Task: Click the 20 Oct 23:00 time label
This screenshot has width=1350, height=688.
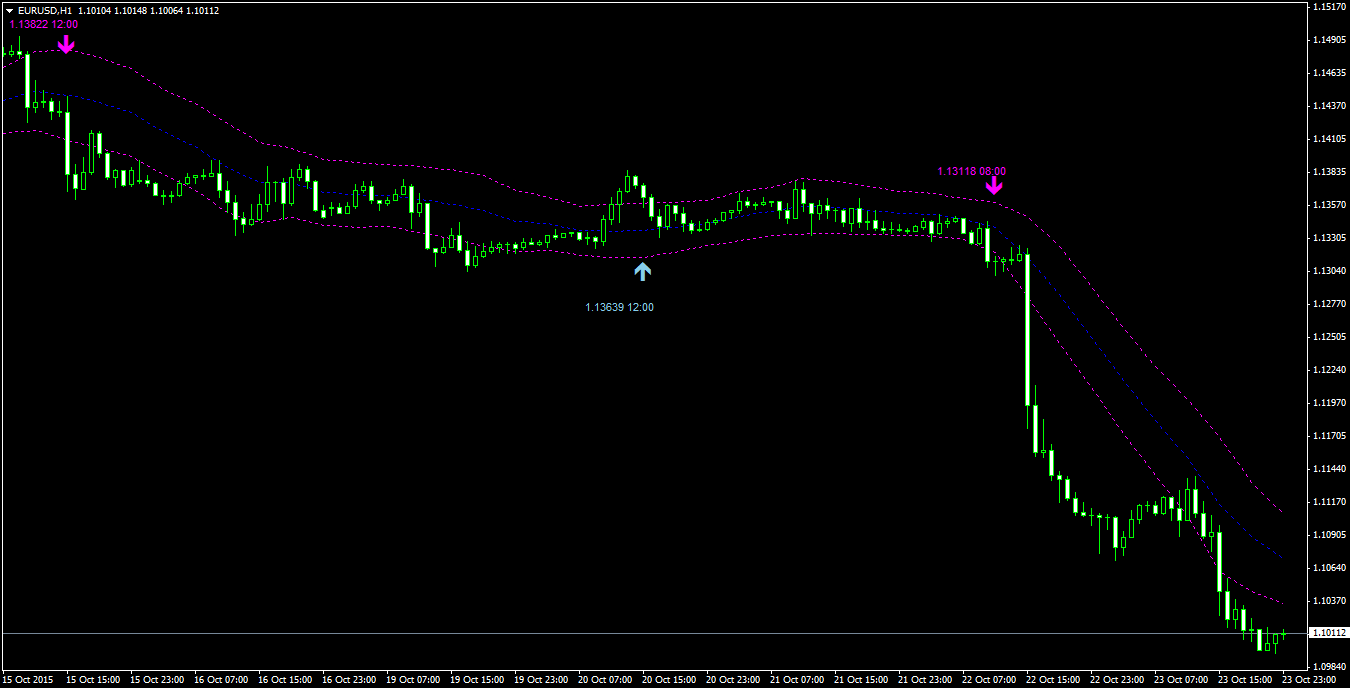Action: tap(733, 679)
